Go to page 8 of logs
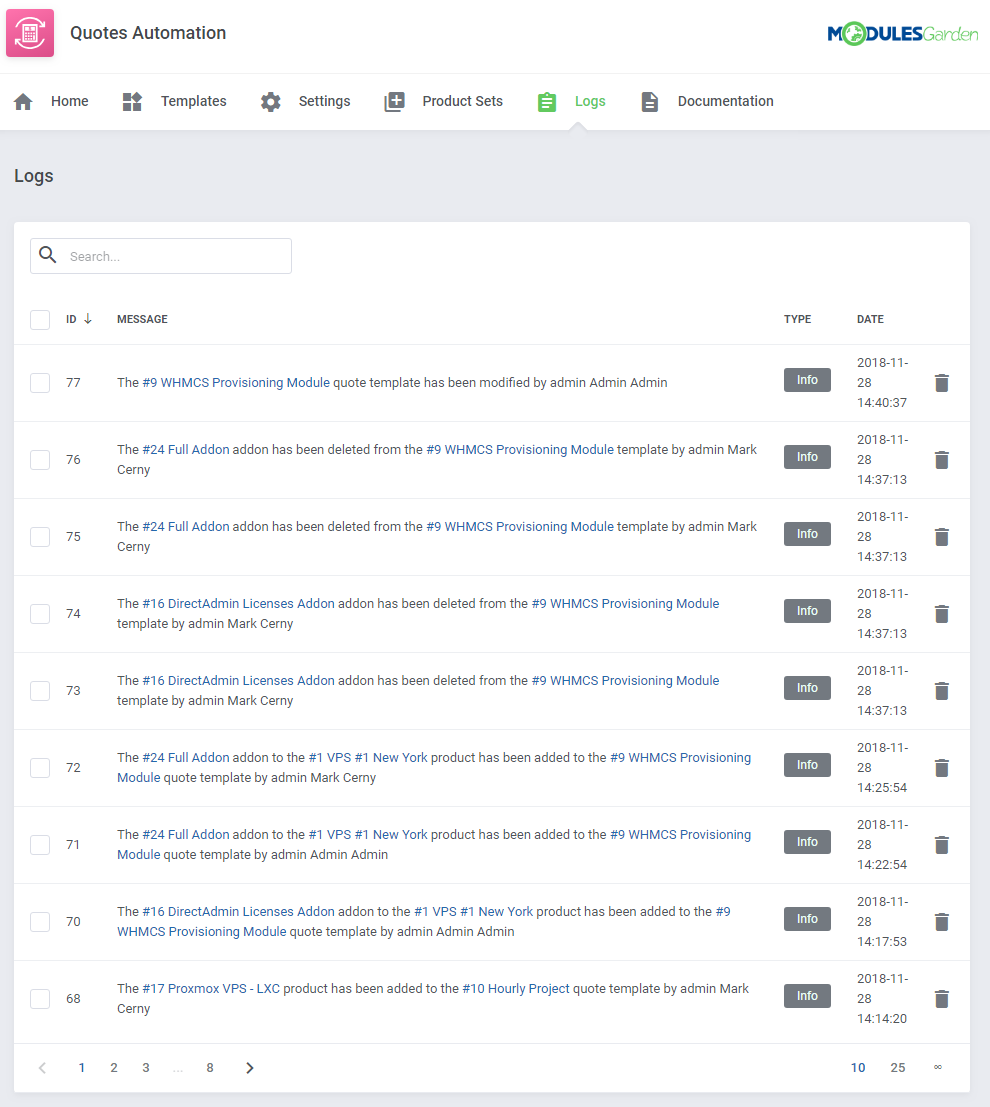 pyautogui.click(x=210, y=1067)
